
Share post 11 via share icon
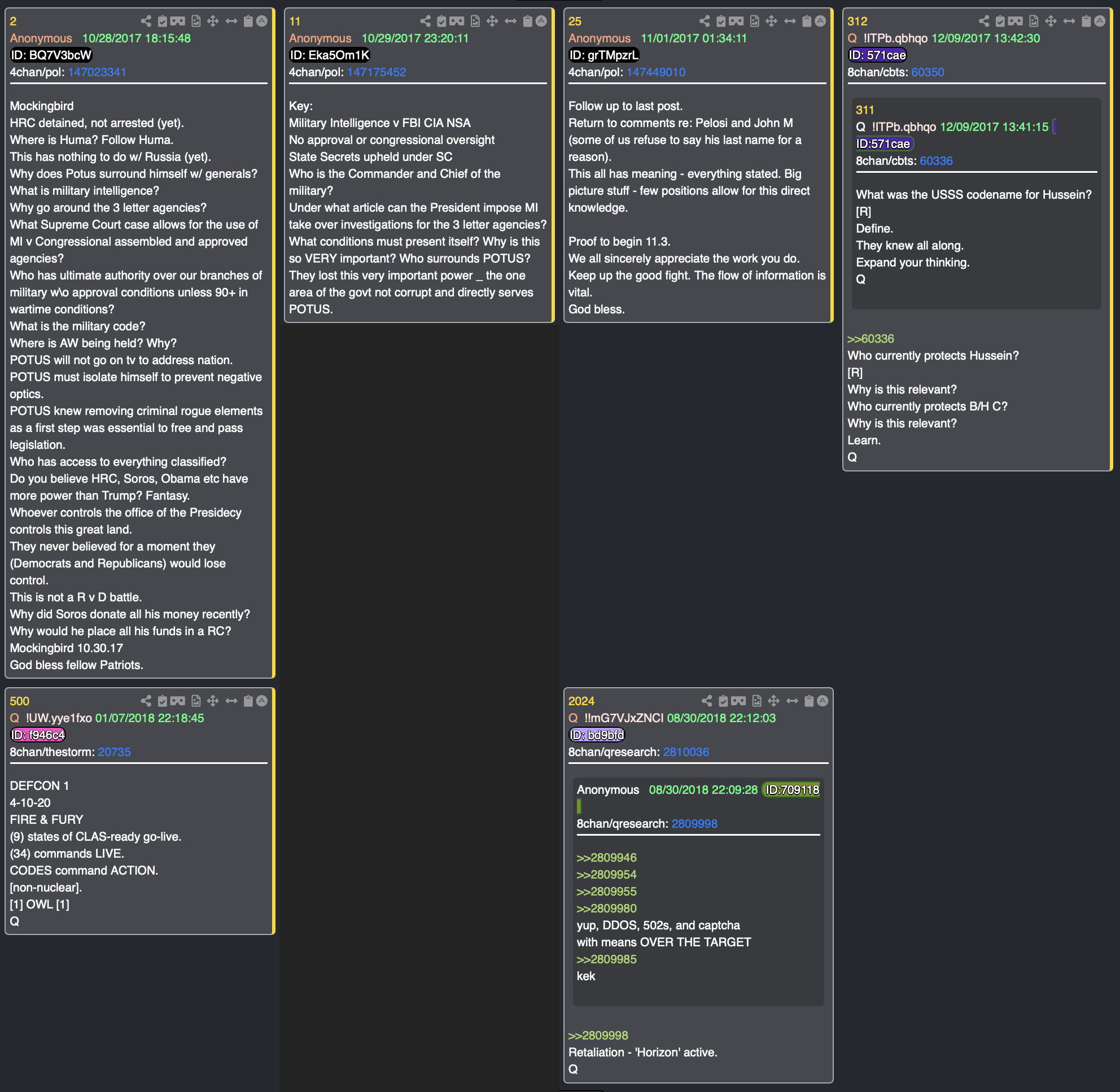426,21
